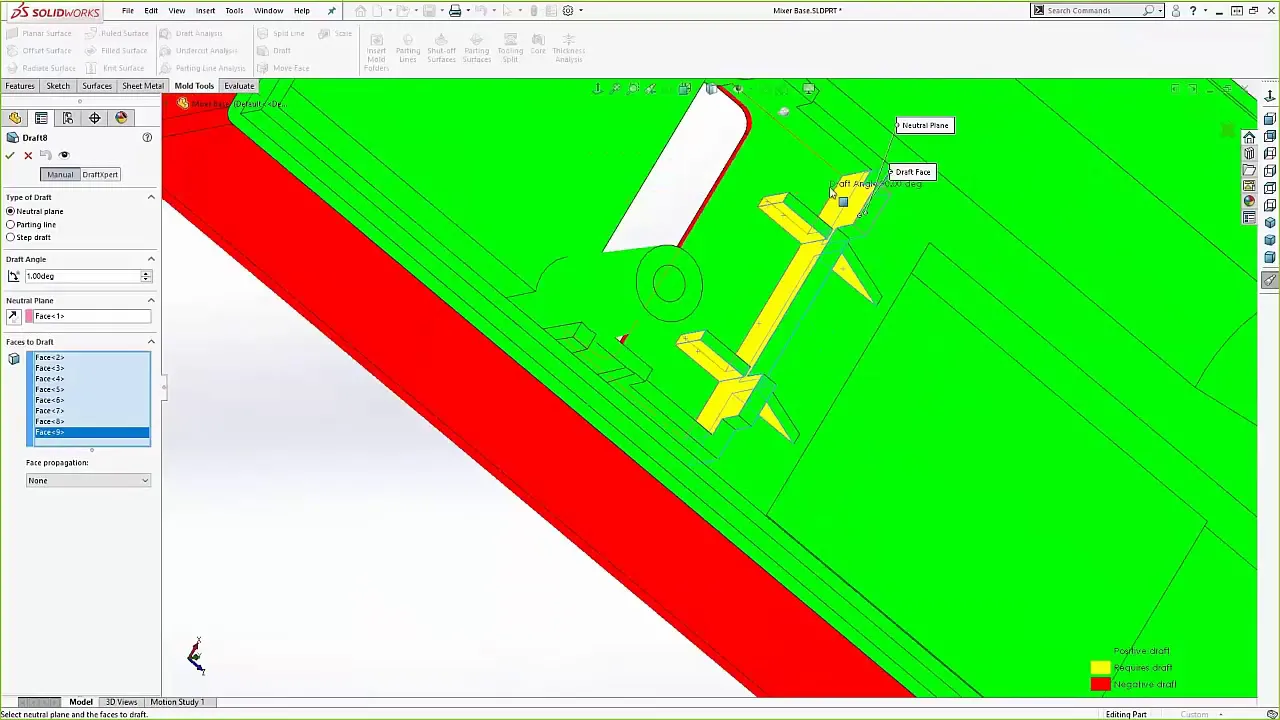
Task: Open the Tools menu
Action: coord(234,10)
